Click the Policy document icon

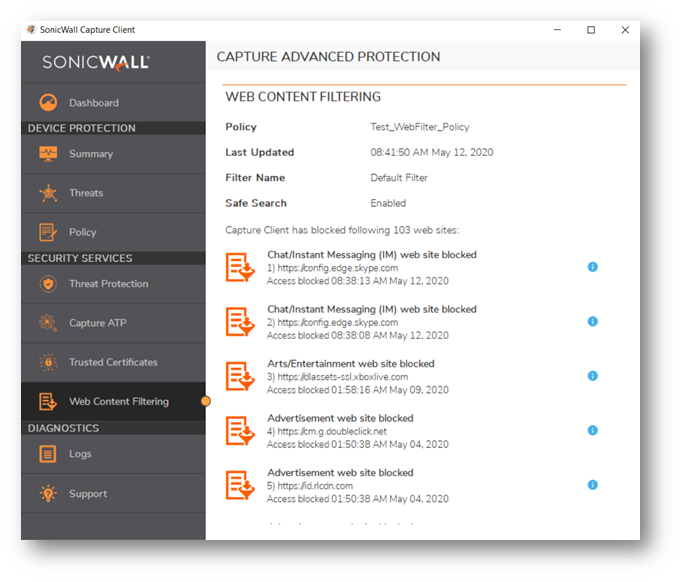[48, 232]
